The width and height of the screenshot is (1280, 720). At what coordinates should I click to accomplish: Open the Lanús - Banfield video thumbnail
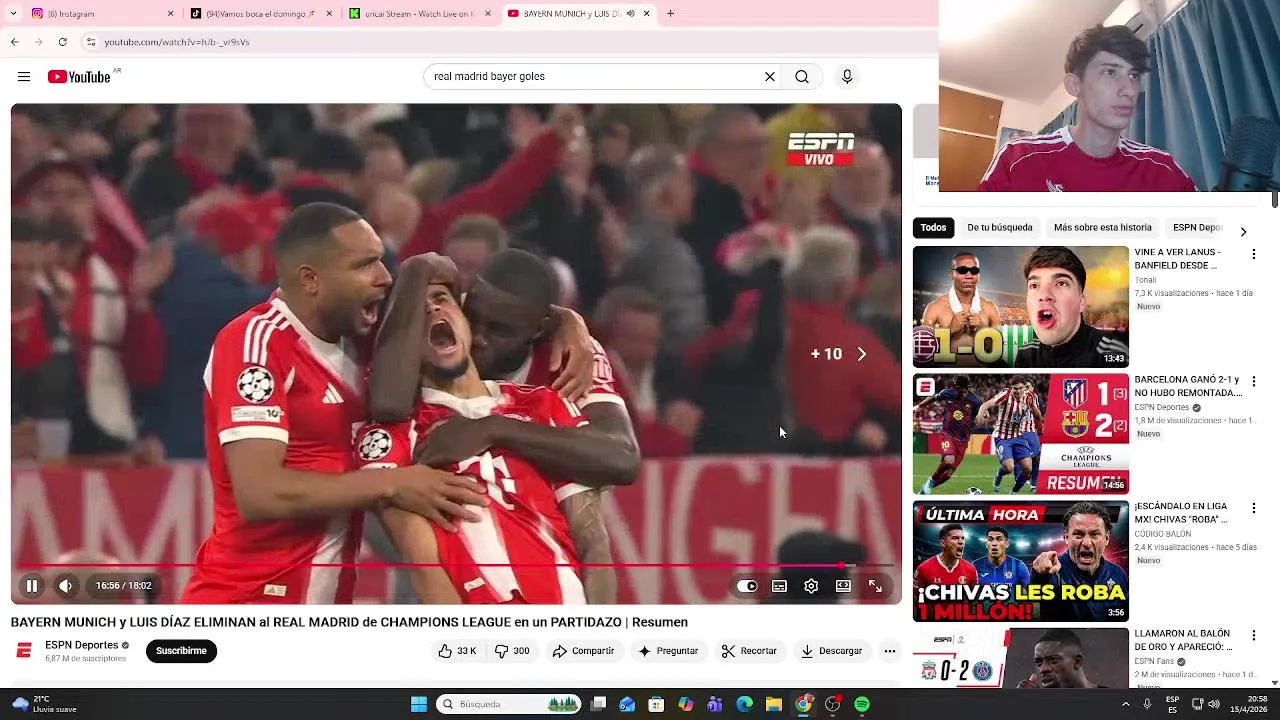pyautogui.click(x=1020, y=307)
